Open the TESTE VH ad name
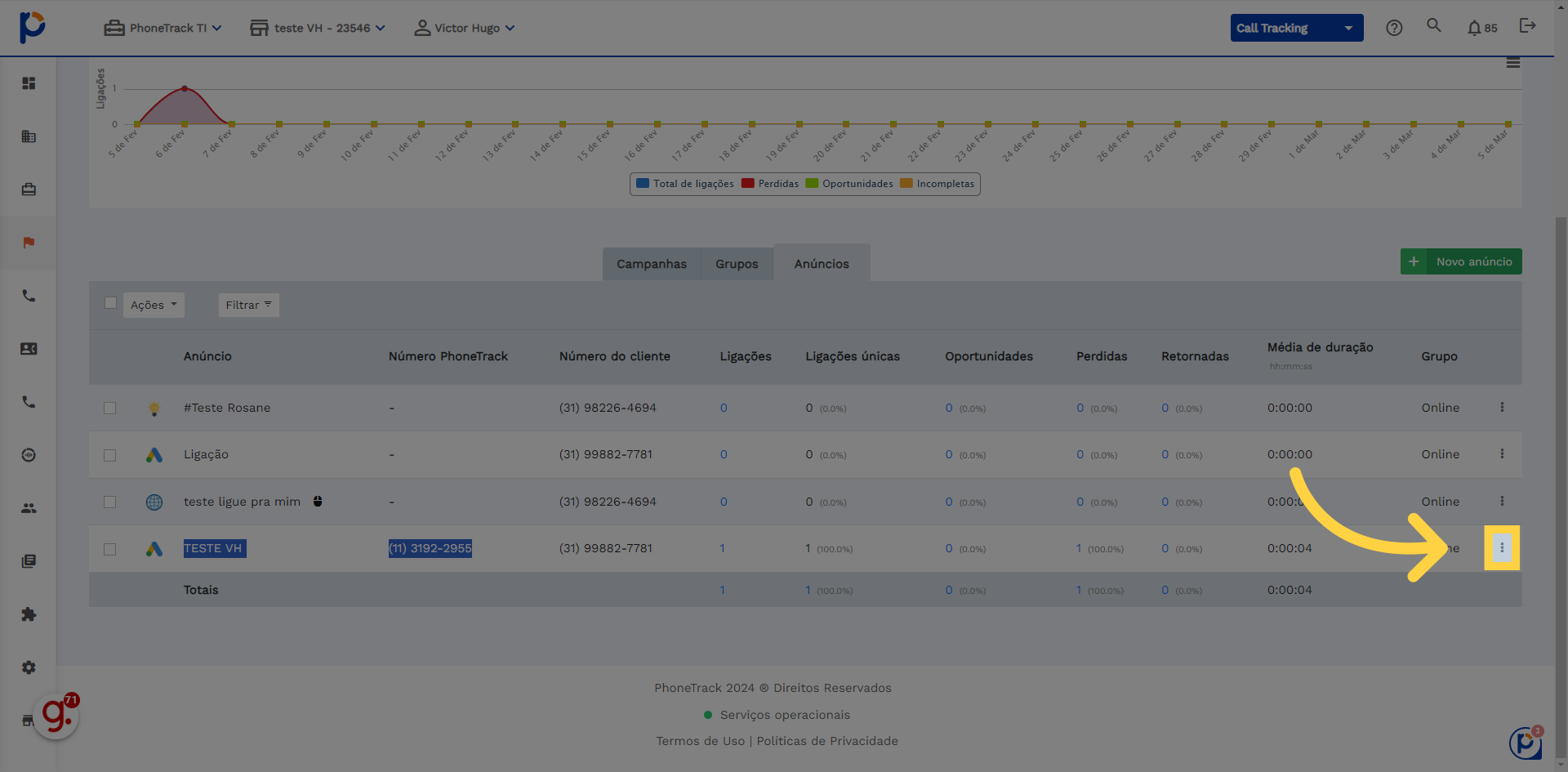Viewport: 1568px width, 772px height. tap(215, 548)
